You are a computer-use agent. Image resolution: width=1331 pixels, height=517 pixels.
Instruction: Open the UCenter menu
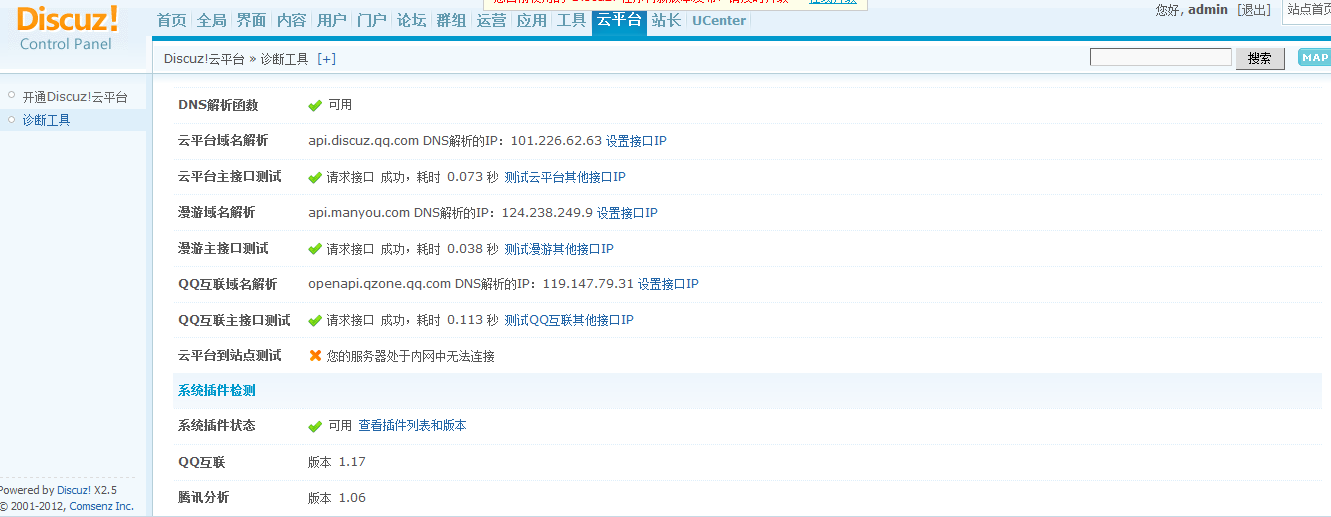click(x=719, y=20)
